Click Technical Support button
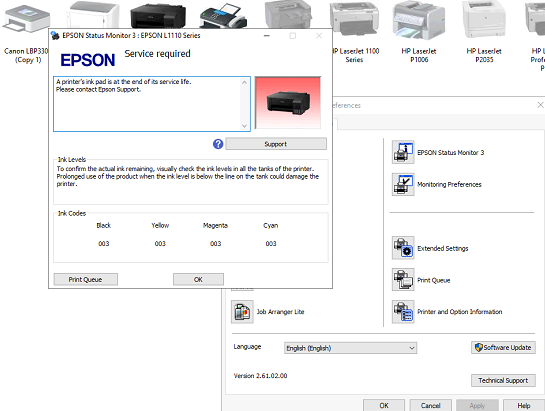Viewport: 545px width, 411px height. point(503,380)
